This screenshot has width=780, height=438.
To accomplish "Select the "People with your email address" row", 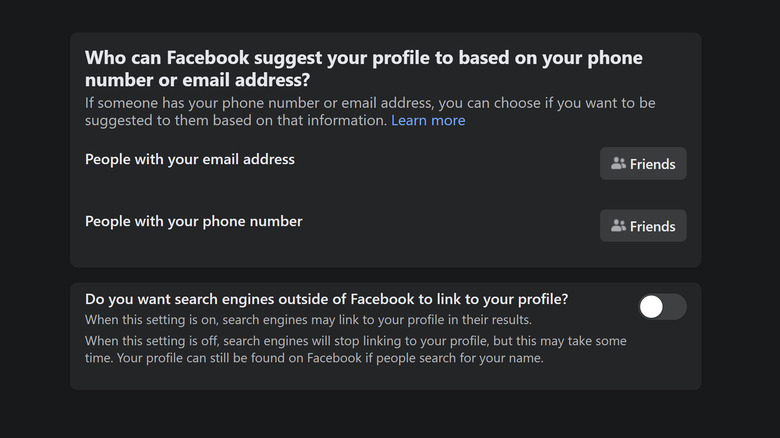I will tap(190, 159).
